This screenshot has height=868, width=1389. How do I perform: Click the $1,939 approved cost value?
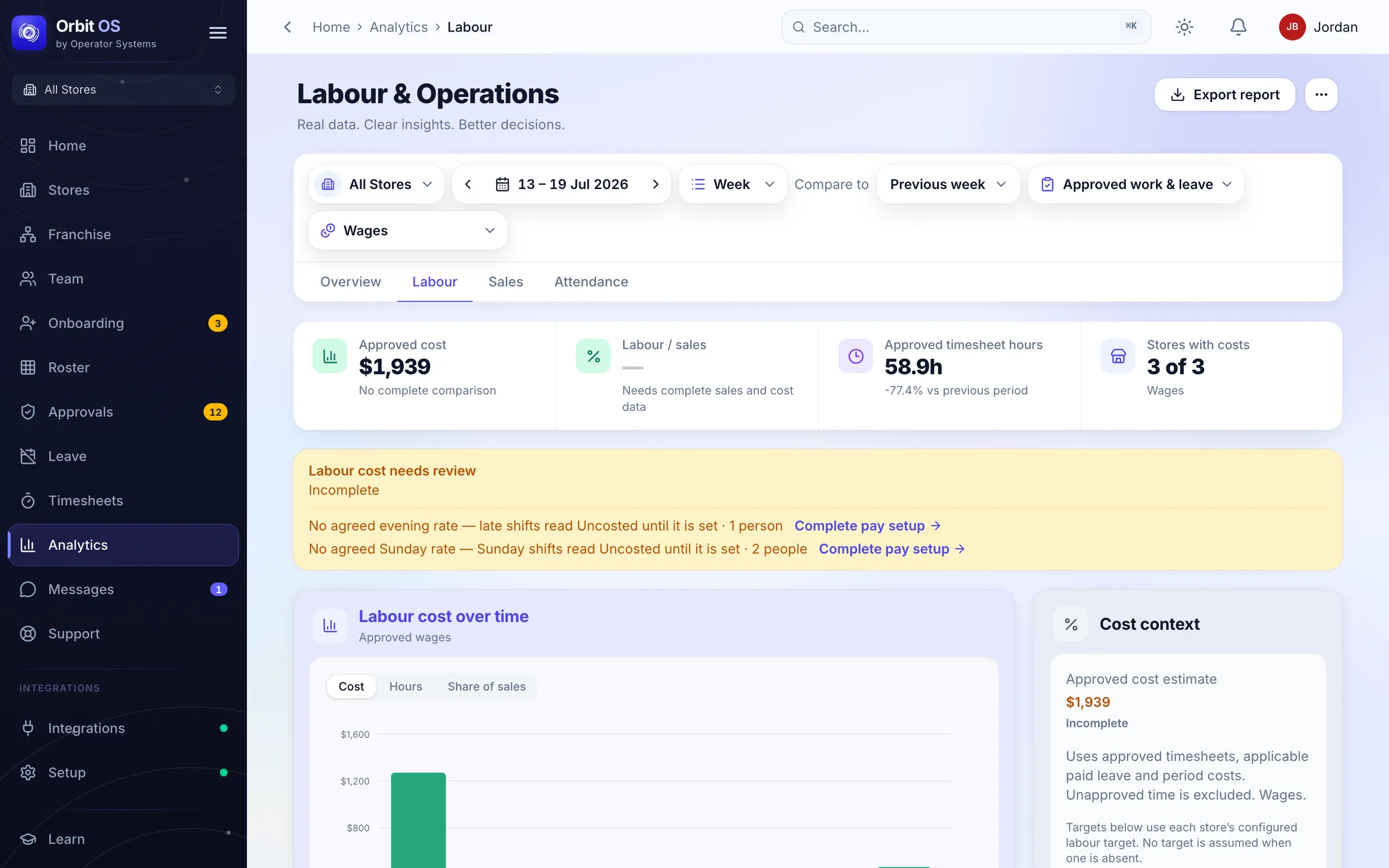394,366
